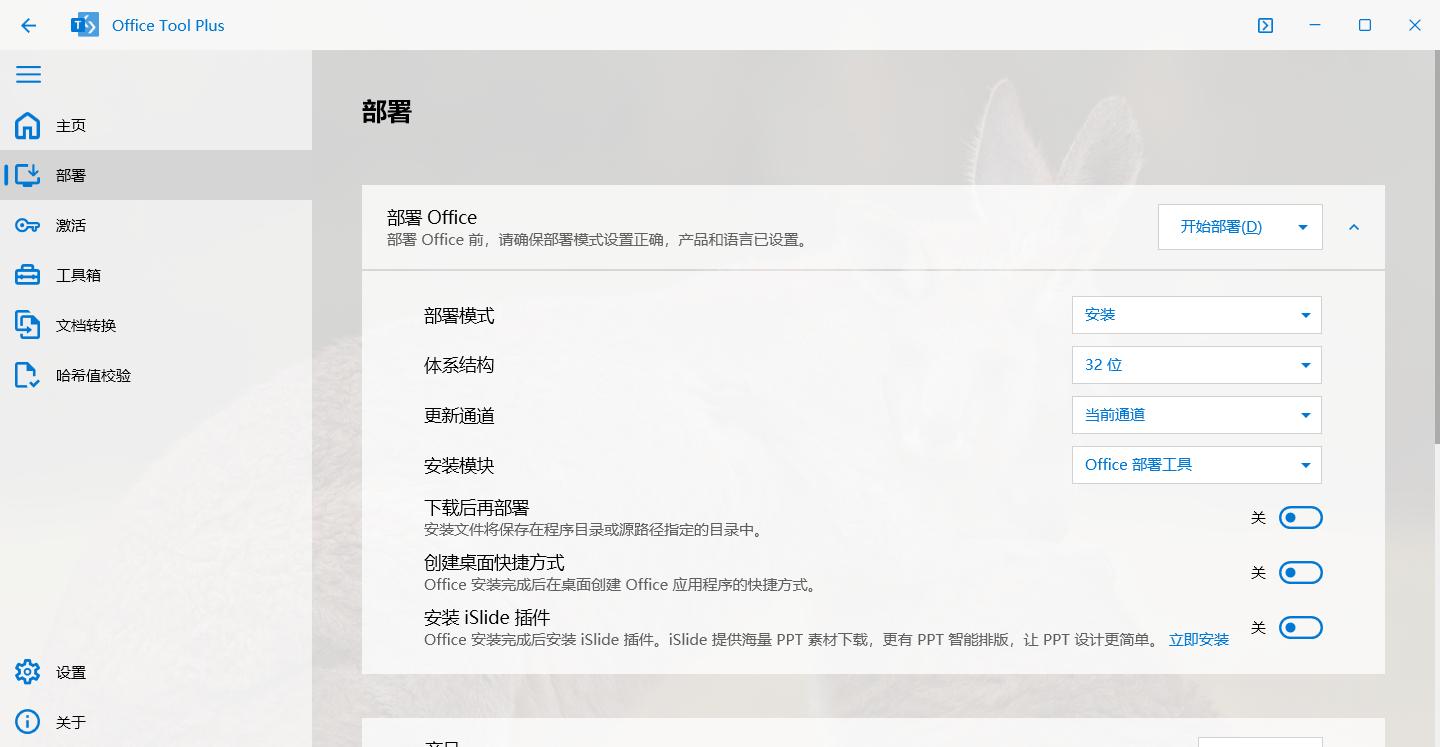Switch to the 部署 sidebar section
1440x747 pixels.
point(70,175)
